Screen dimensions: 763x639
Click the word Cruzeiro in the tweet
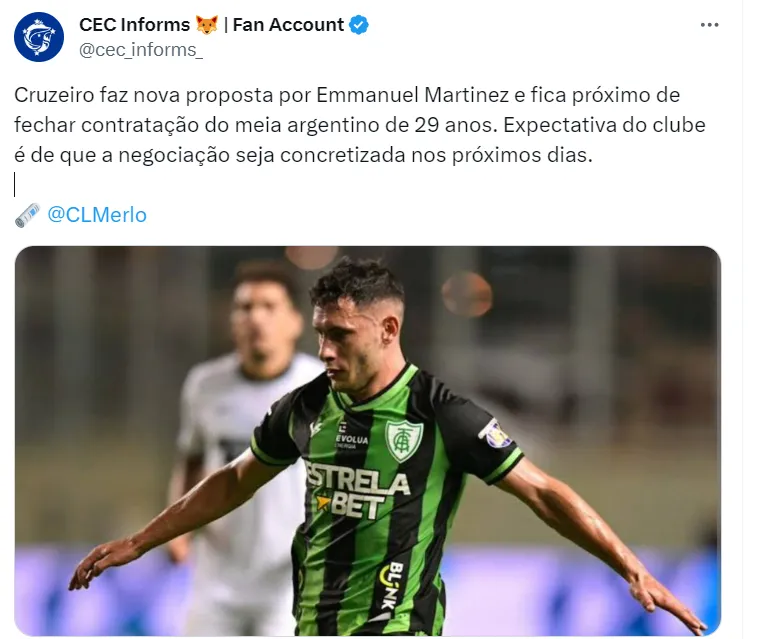point(54,95)
